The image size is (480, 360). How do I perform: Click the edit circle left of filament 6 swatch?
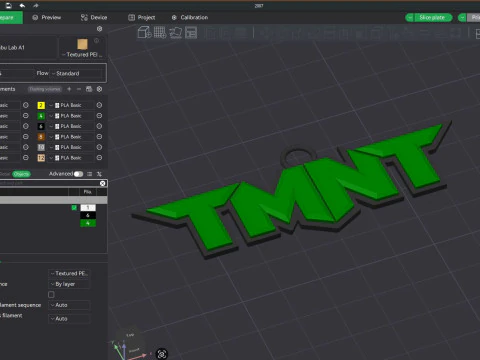(x=26, y=126)
